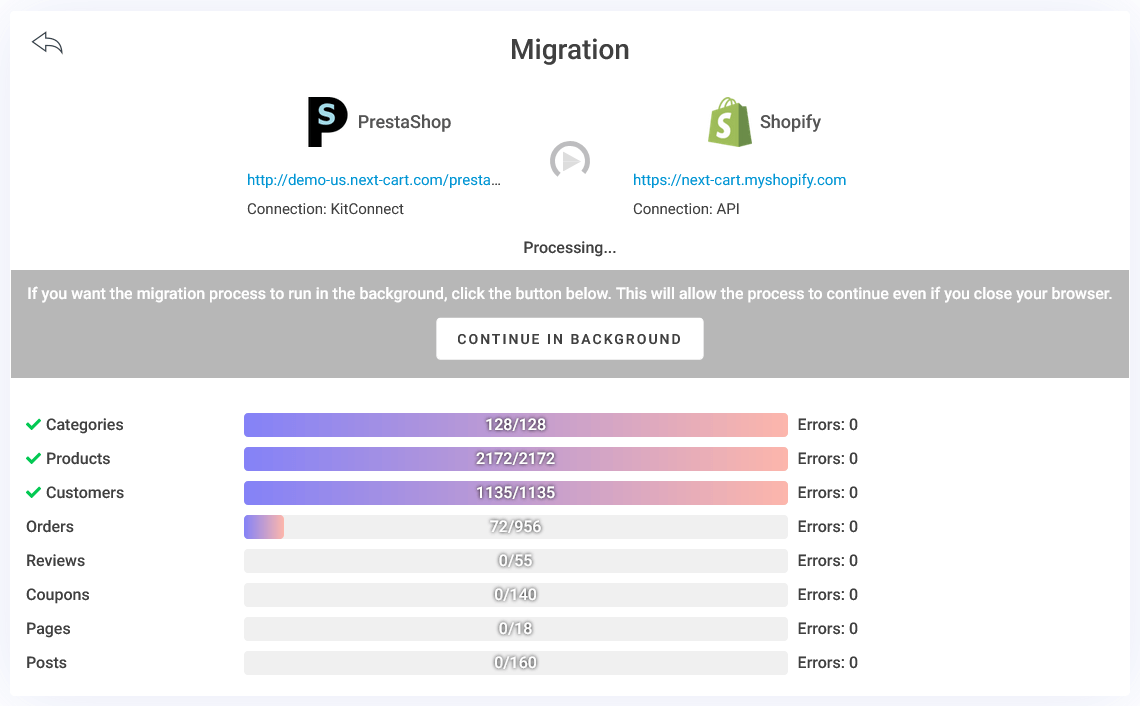Image resolution: width=1140 pixels, height=706 pixels.
Task: Click the Posts row label
Action: pyautogui.click(x=46, y=663)
